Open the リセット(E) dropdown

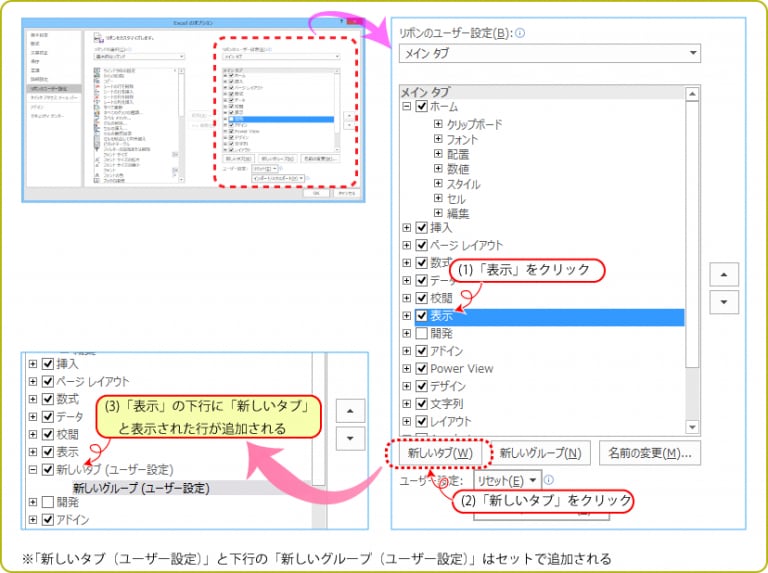coord(508,480)
